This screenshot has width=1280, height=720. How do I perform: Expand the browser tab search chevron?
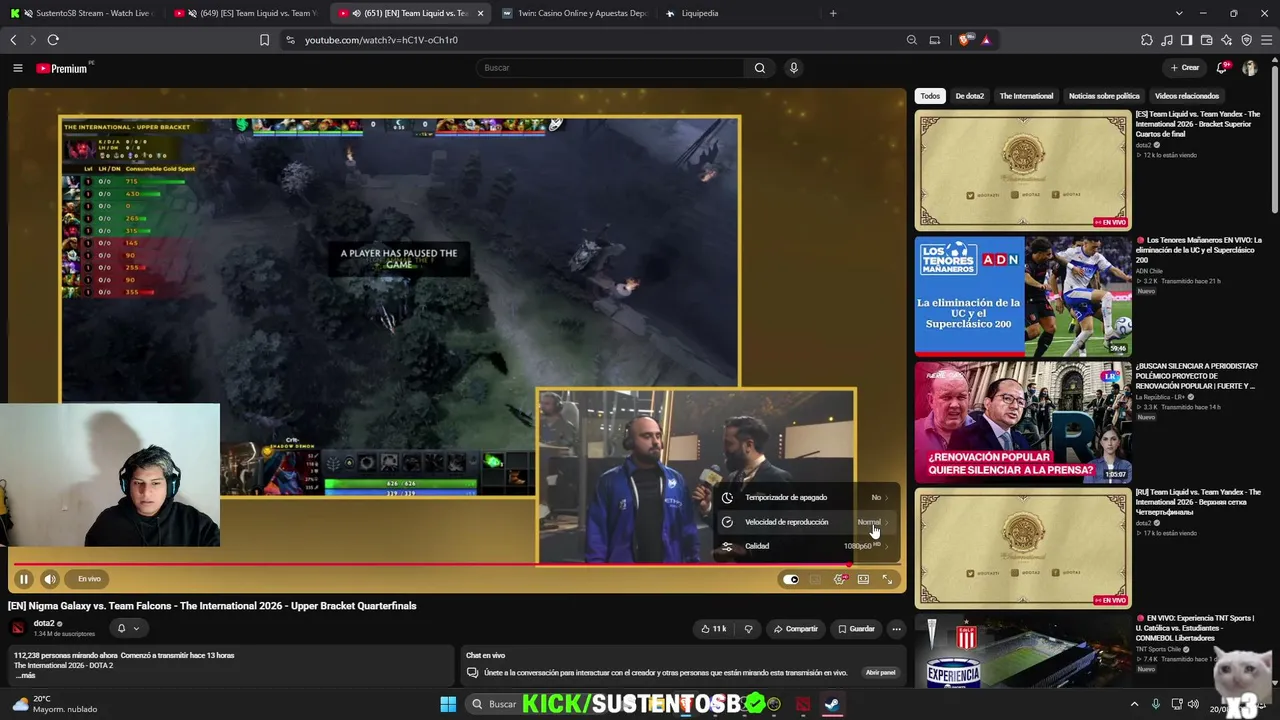coord(1179,13)
